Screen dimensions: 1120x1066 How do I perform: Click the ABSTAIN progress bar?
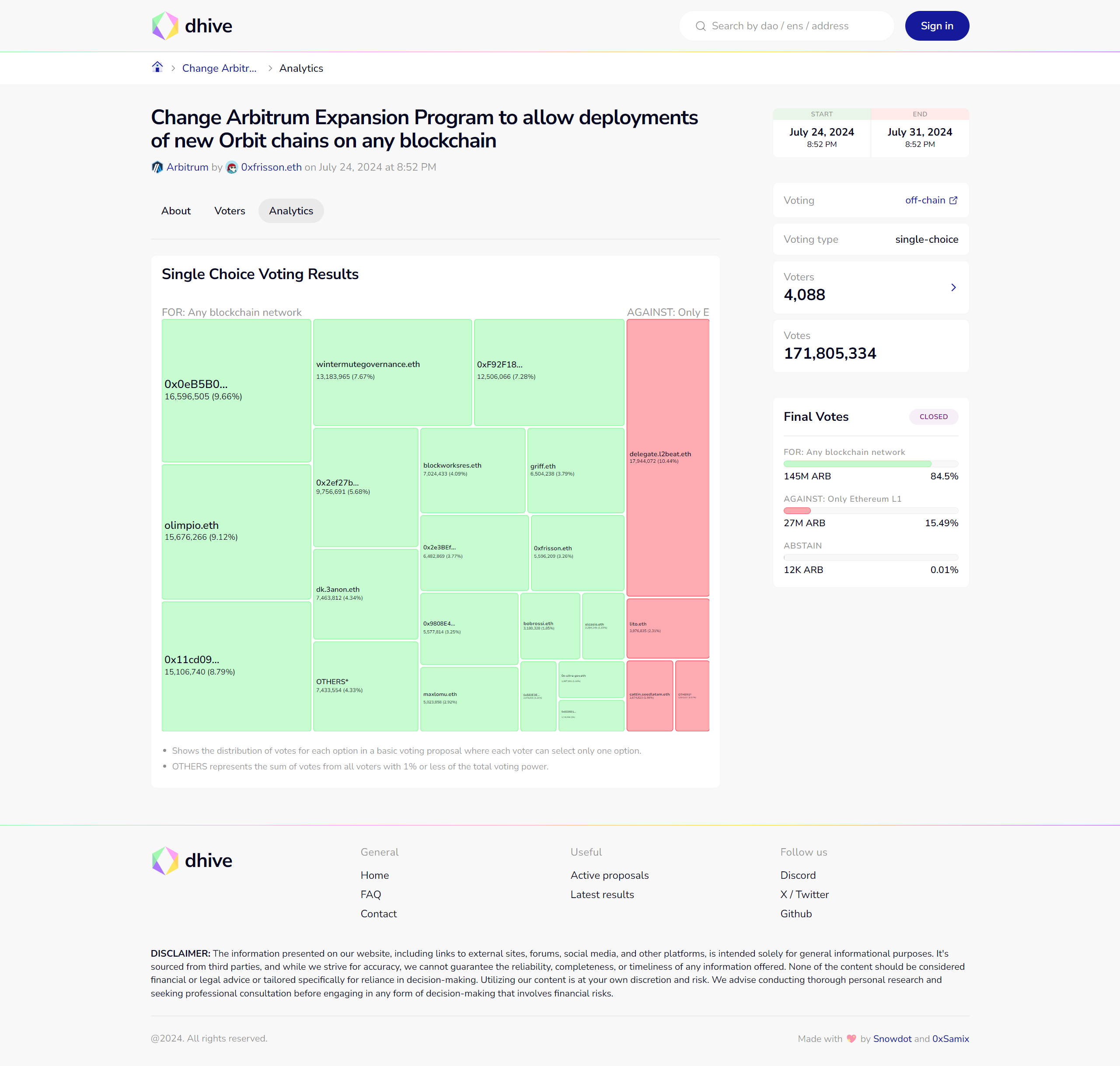point(871,557)
